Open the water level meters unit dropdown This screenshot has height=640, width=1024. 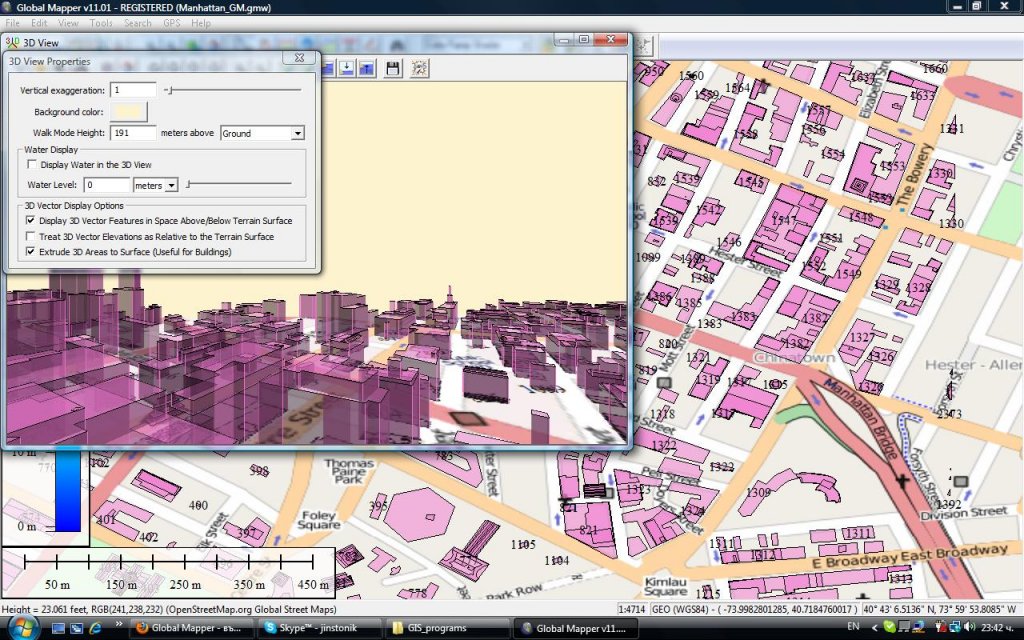[x=171, y=185]
